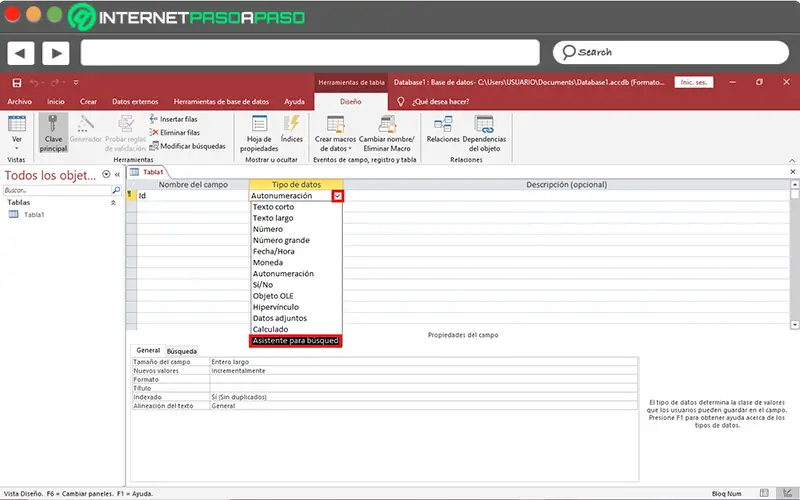Open Crear macros de datos

[335, 133]
